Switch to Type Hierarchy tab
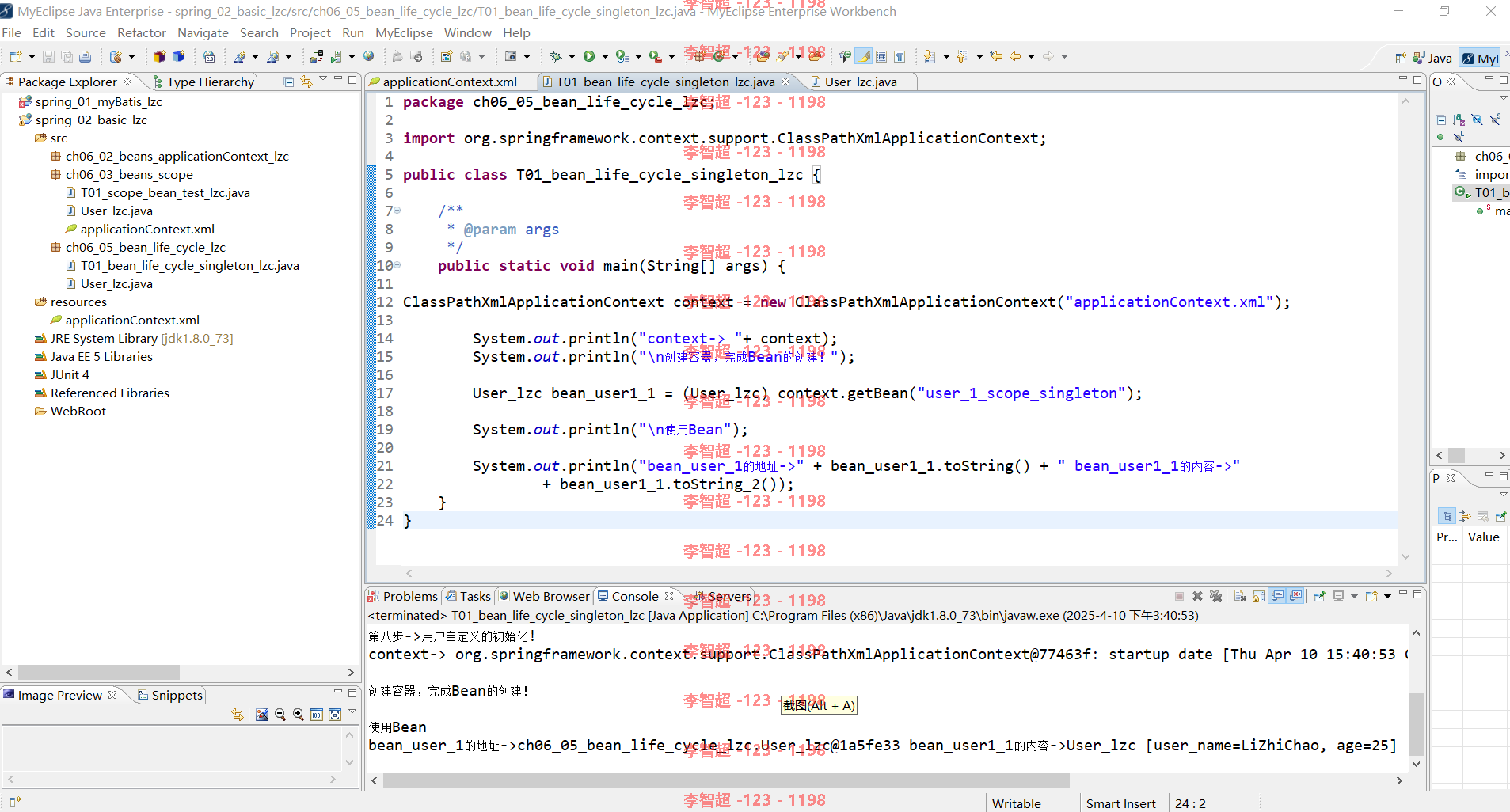 coord(203,82)
